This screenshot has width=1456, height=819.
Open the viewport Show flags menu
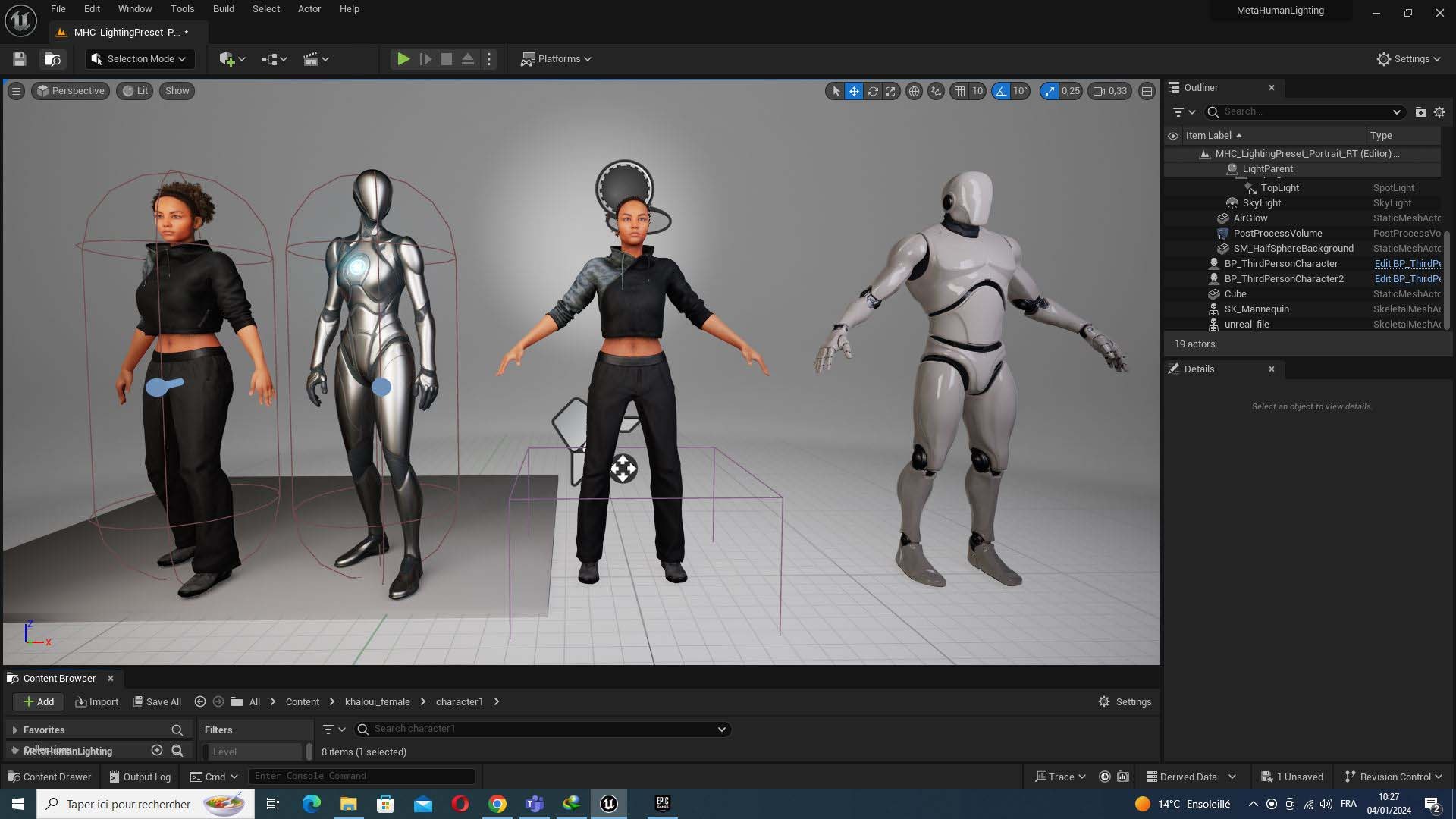(x=177, y=91)
